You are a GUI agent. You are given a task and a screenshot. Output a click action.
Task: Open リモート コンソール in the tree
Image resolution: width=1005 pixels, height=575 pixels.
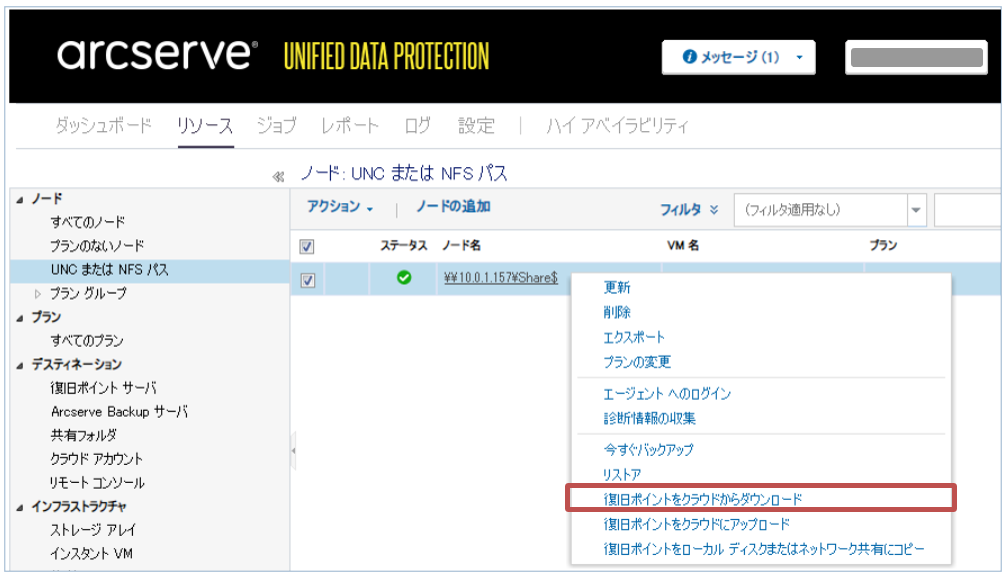coord(97,483)
